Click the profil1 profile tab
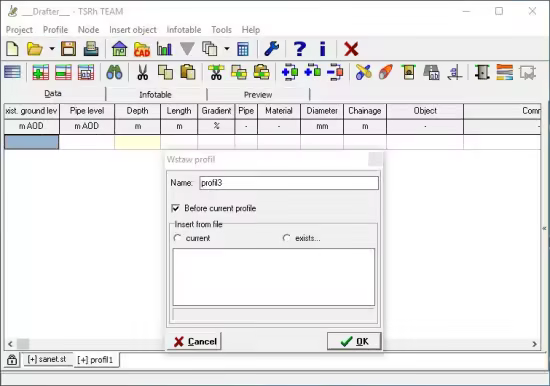 tap(95, 360)
